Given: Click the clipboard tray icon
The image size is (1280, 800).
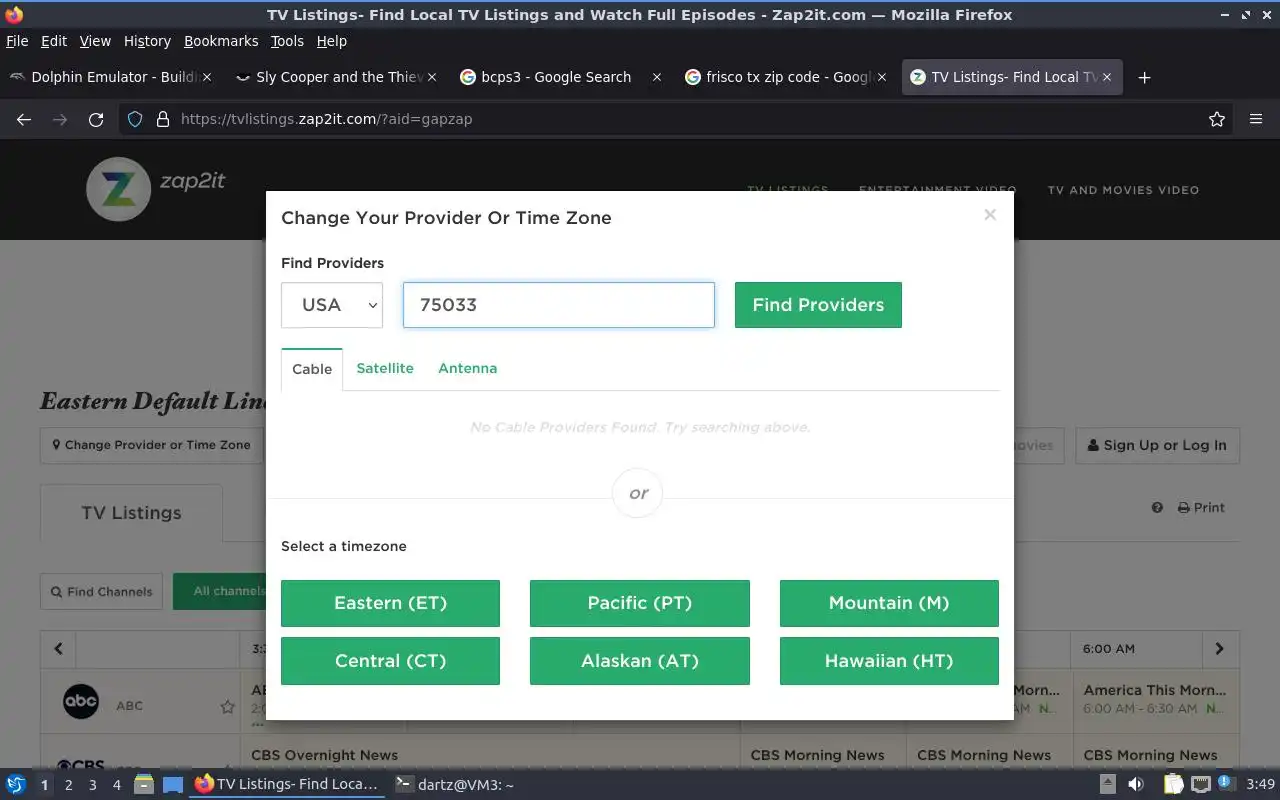Looking at the screenshot, I should coord(1173,785).
